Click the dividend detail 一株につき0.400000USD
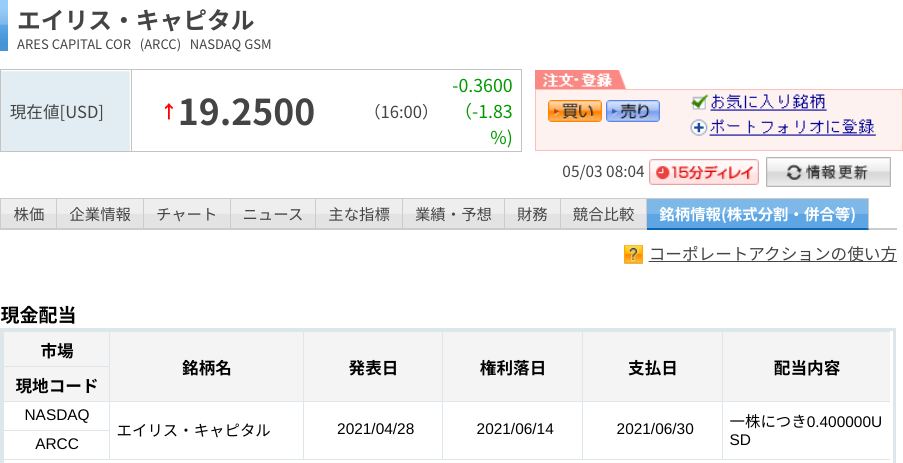This screenshot has width=903, height=463. tap(805, 431)
